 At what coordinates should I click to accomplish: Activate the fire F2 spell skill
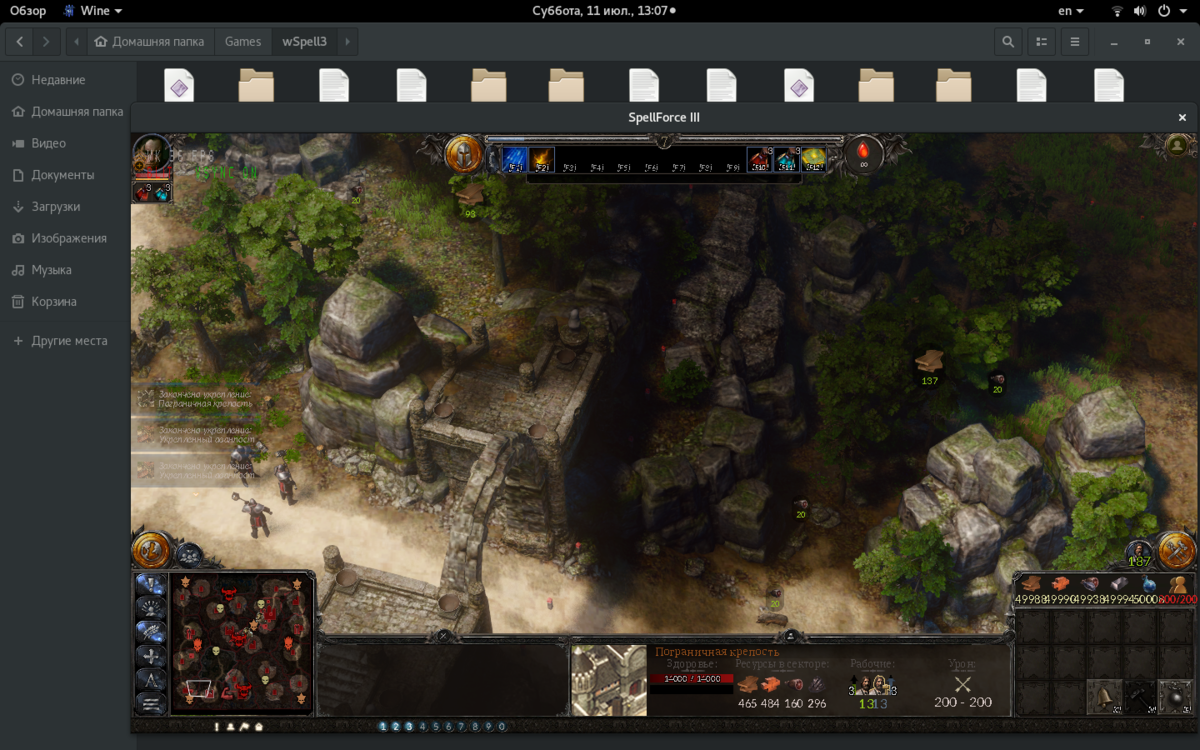(542, 159)
